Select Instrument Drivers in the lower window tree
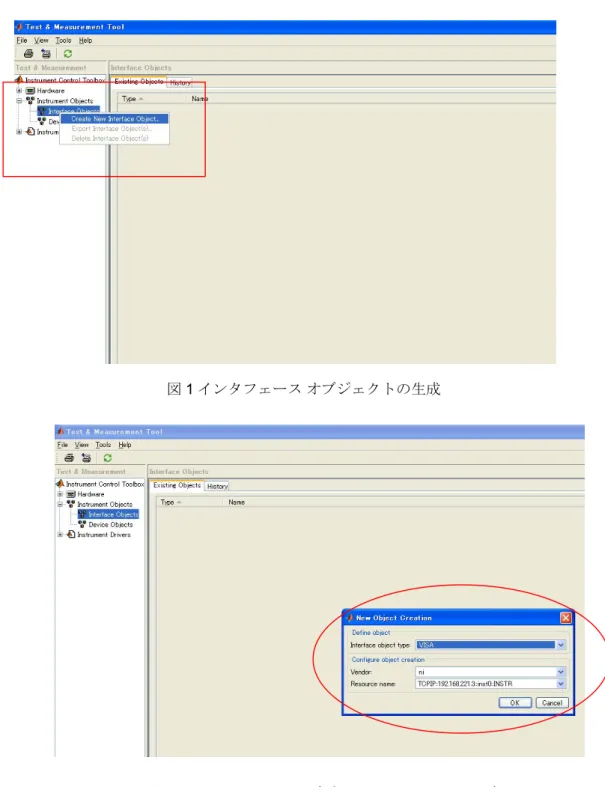 [x=104, y=535]
